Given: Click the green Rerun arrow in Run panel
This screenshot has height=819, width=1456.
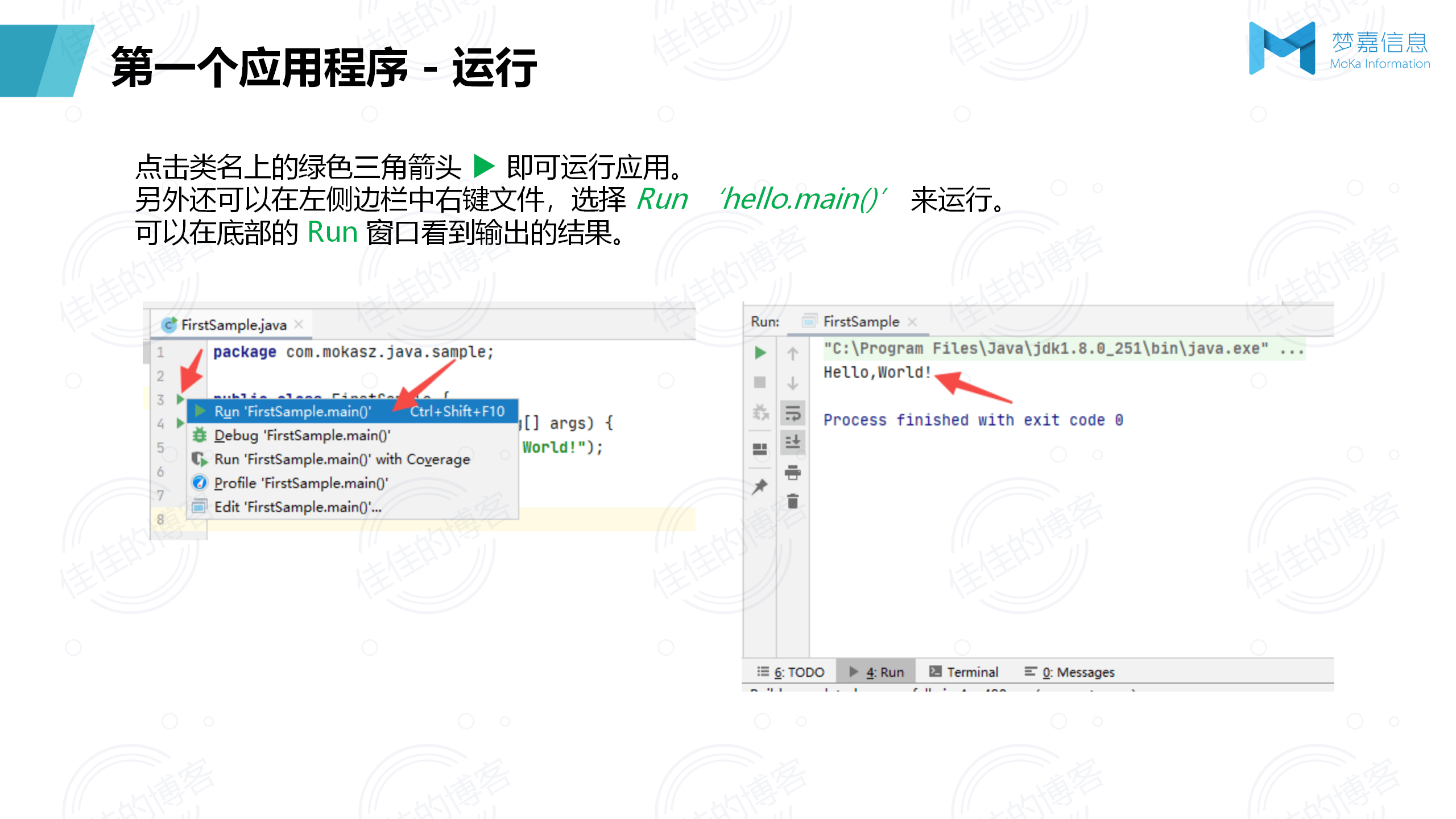Looking at the screenshot, I should point(760,353).
